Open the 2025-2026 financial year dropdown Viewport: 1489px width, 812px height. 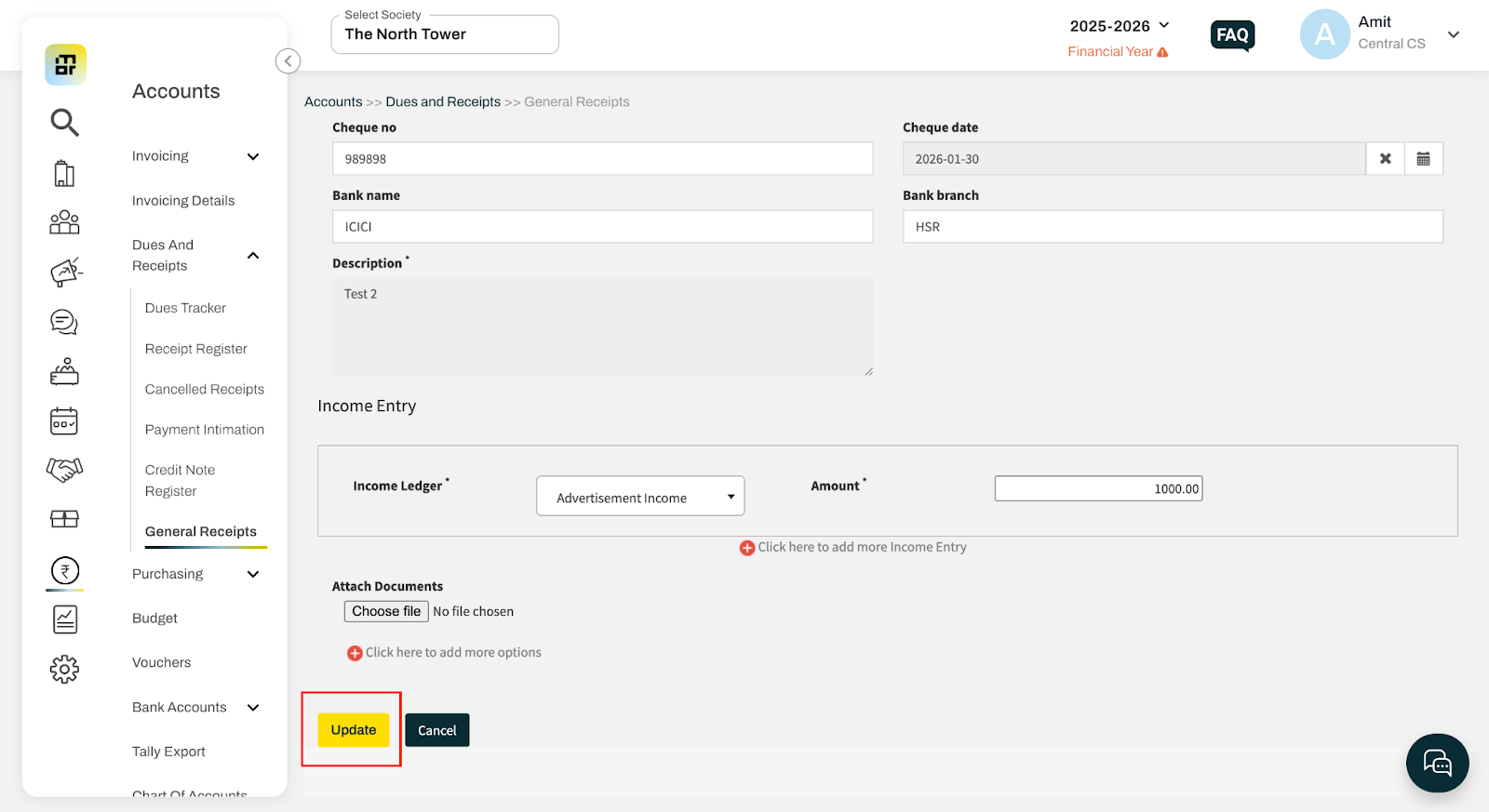(x=1119, y=26)
